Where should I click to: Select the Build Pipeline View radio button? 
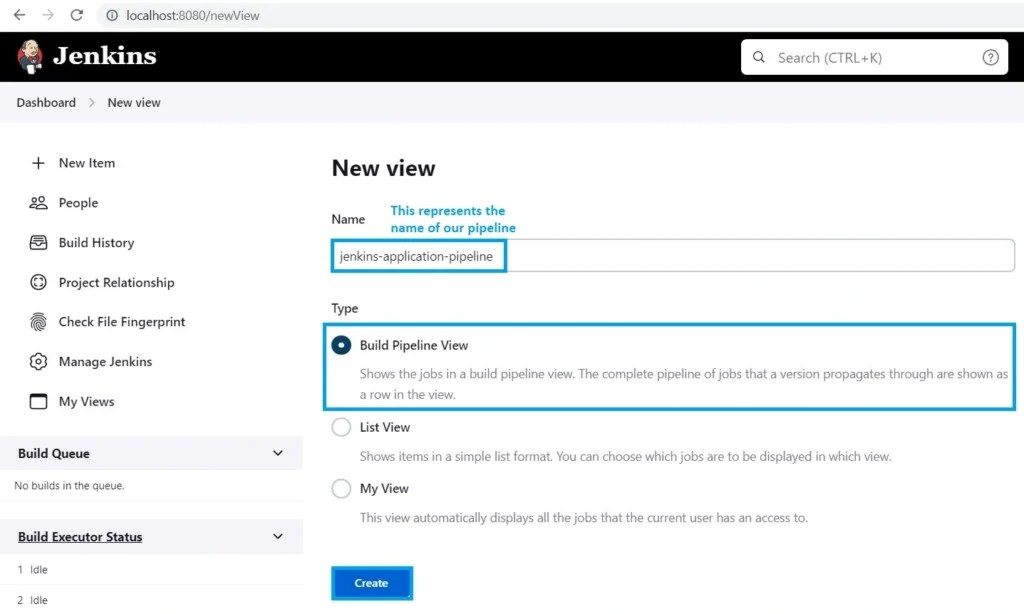341,345
